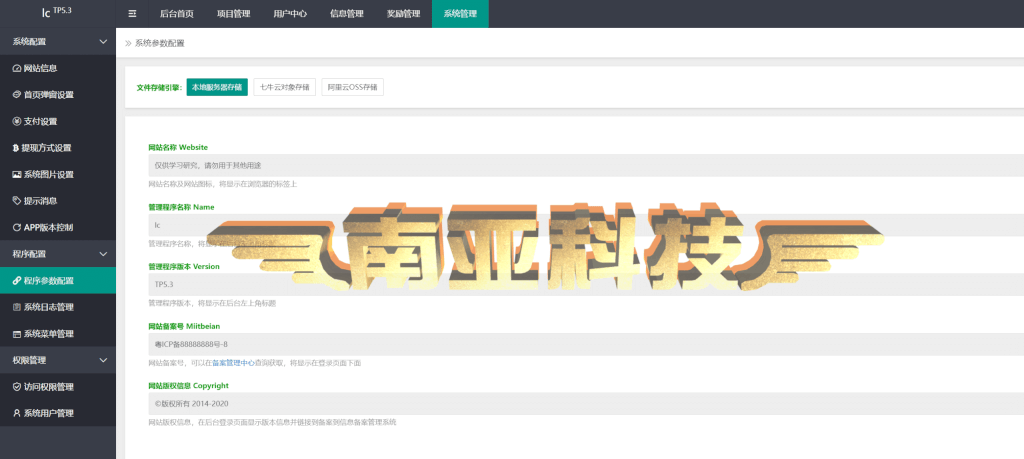Click the 支付设置 yen icon
The image size is (1024, 459).
click(x=17, y=121)
